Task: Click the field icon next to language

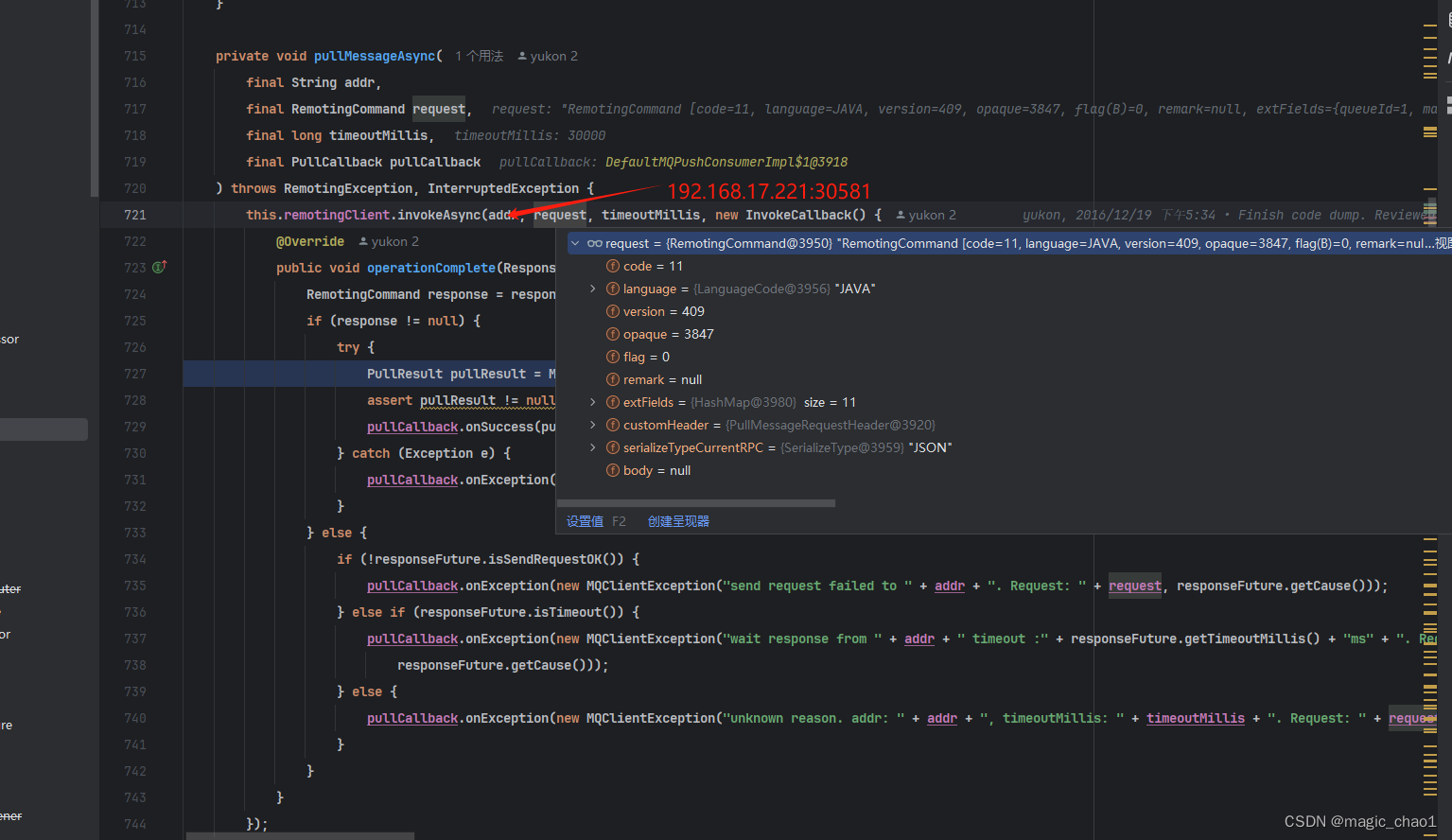Action: [x=613, y=289]
